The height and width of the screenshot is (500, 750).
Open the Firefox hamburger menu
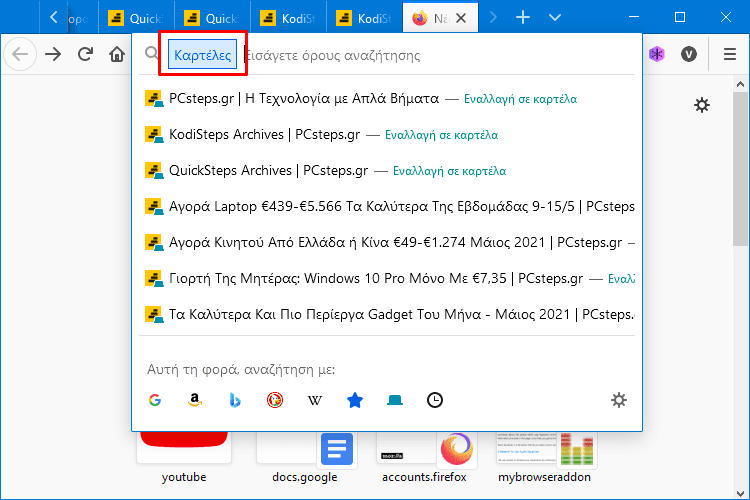coord(729,54)
